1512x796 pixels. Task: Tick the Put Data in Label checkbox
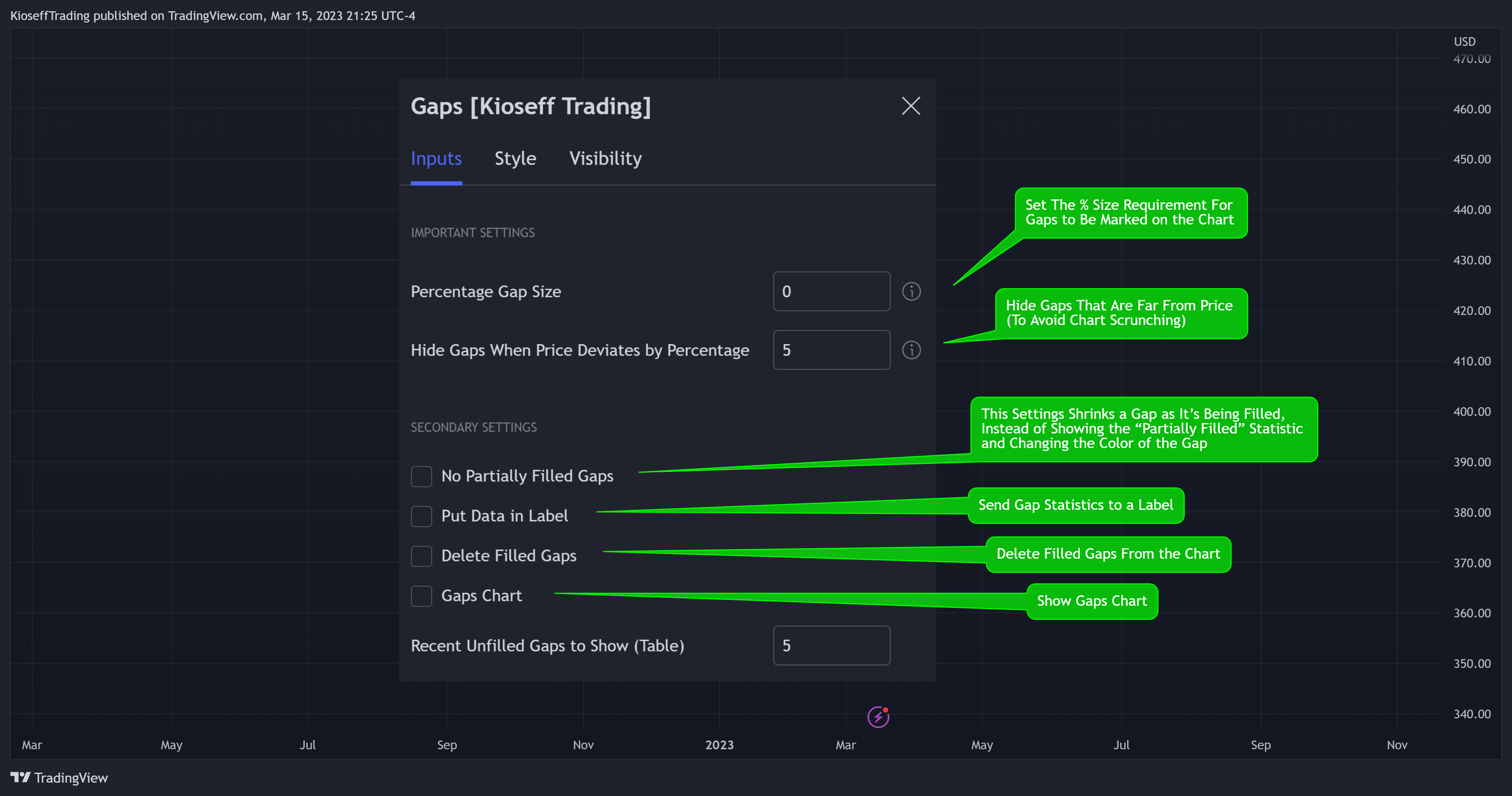tap(421, 516)
